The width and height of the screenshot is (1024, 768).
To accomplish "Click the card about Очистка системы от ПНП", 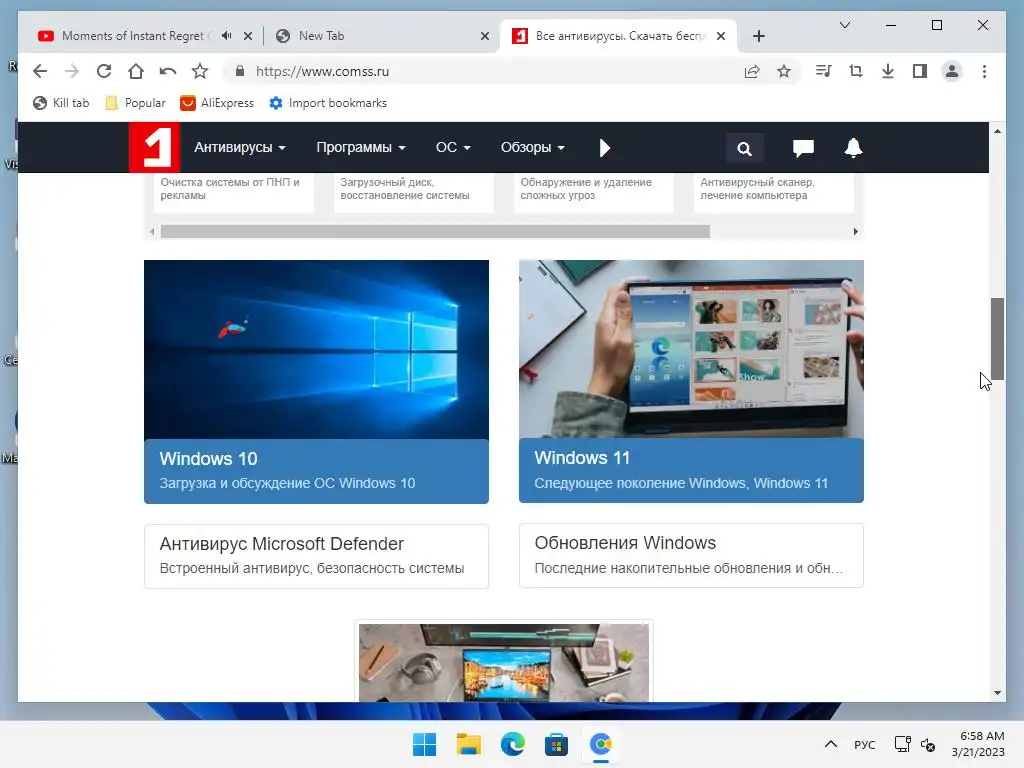I will click(234, 193).
